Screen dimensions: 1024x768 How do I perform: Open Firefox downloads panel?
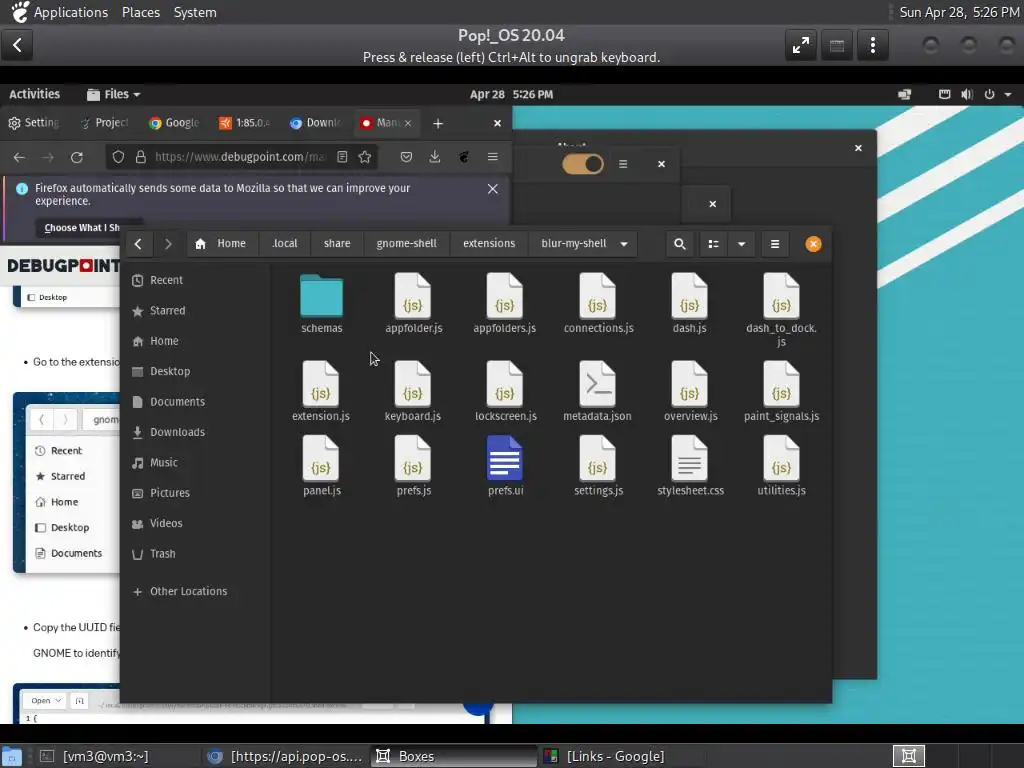(x=434, y=157)
